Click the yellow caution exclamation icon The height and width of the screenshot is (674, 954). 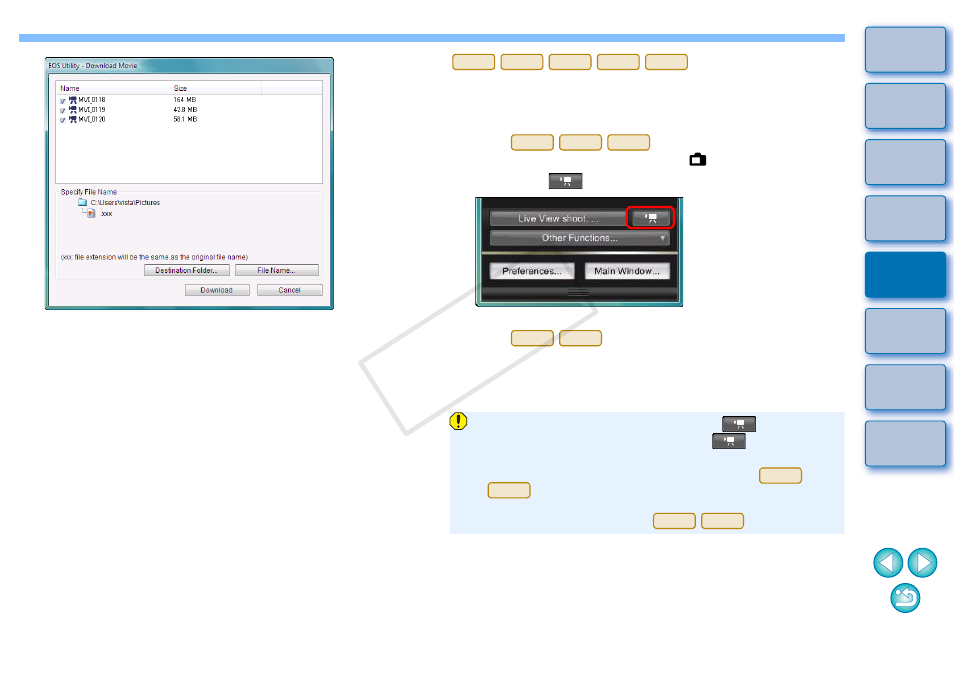(458, 421)
